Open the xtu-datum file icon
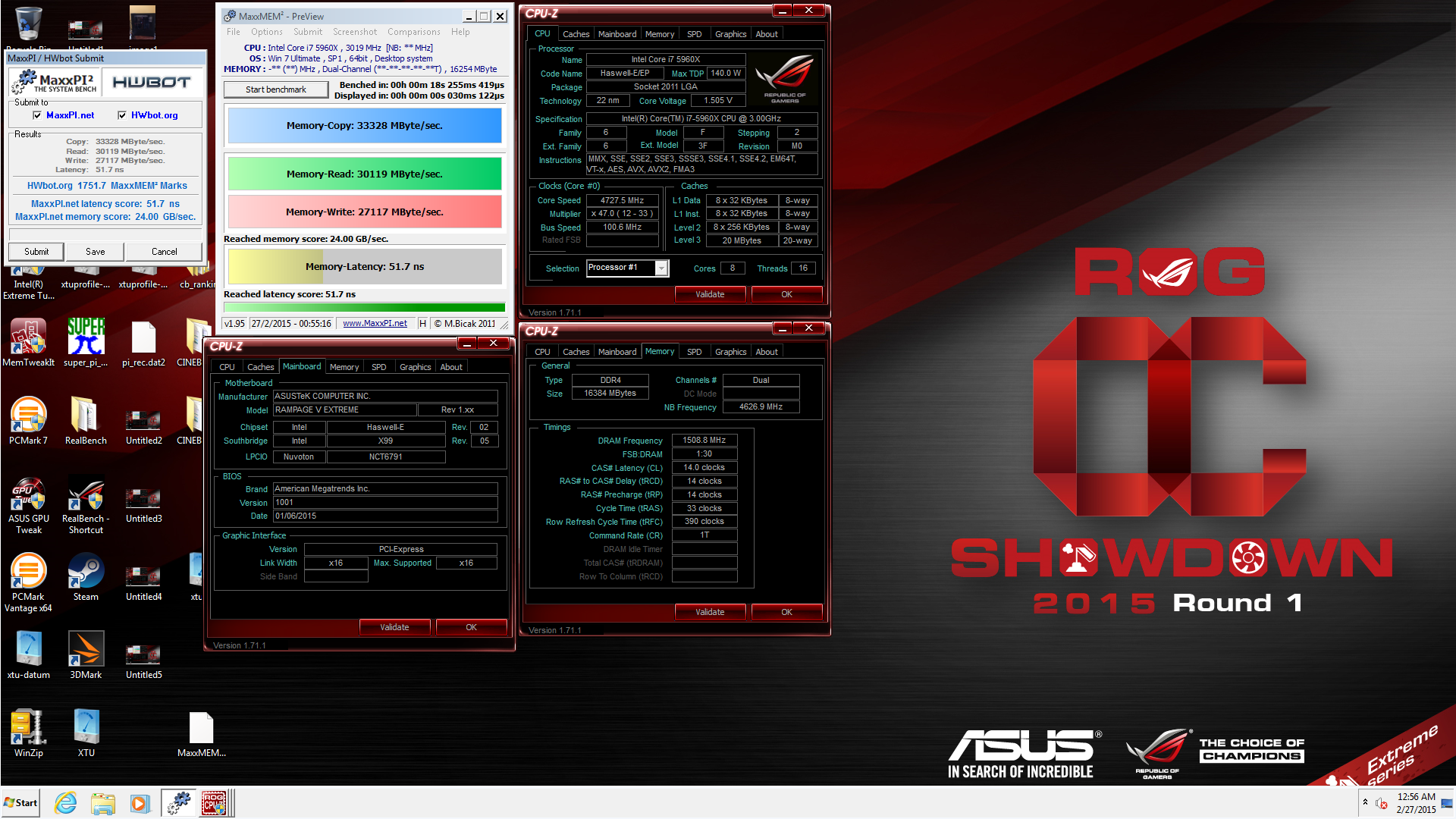The width and height of the screenshot is (1456, 819). point(29,655)
